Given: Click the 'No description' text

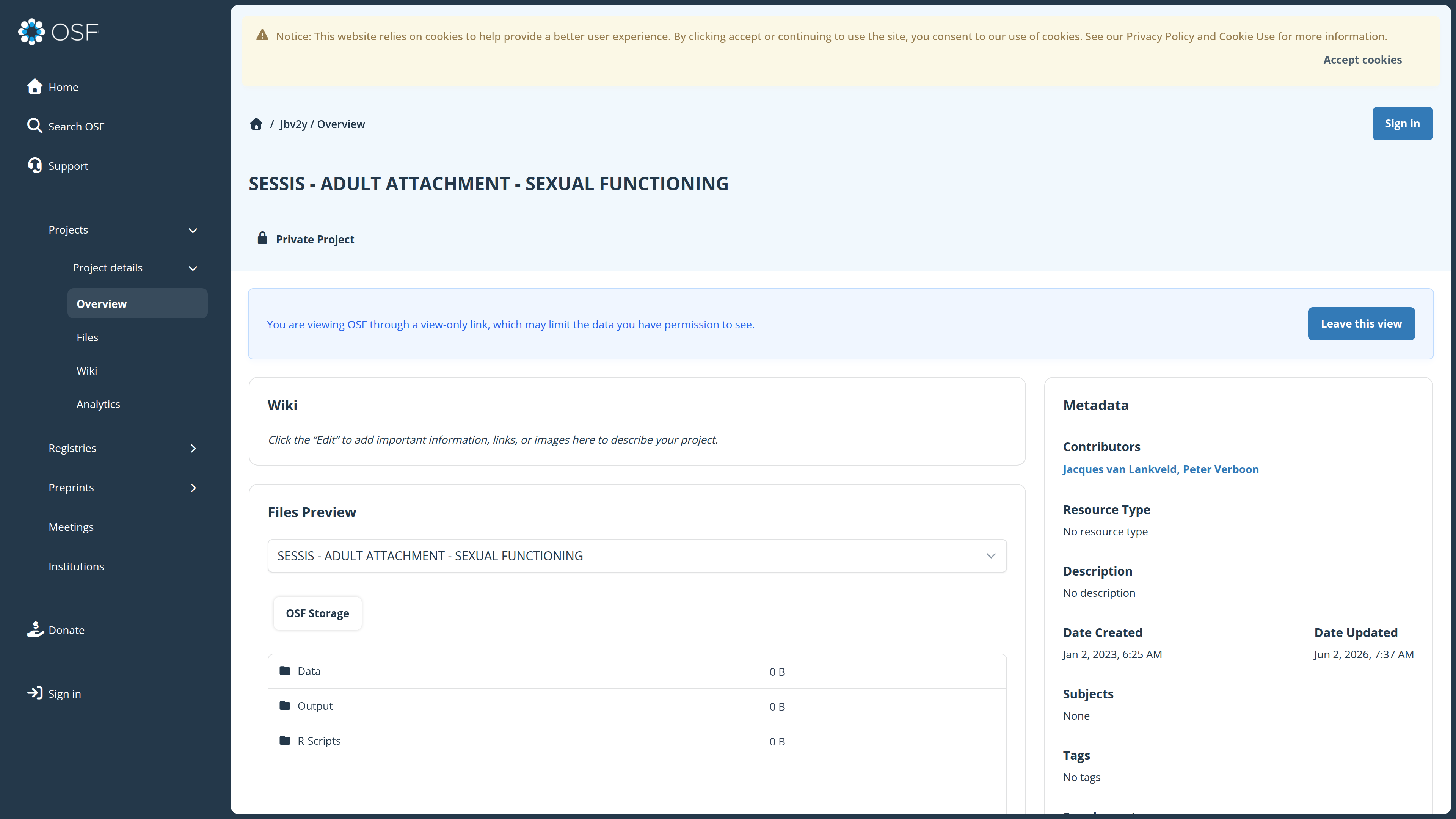Looking at the screenshot, I should [x=1099, y=593].
